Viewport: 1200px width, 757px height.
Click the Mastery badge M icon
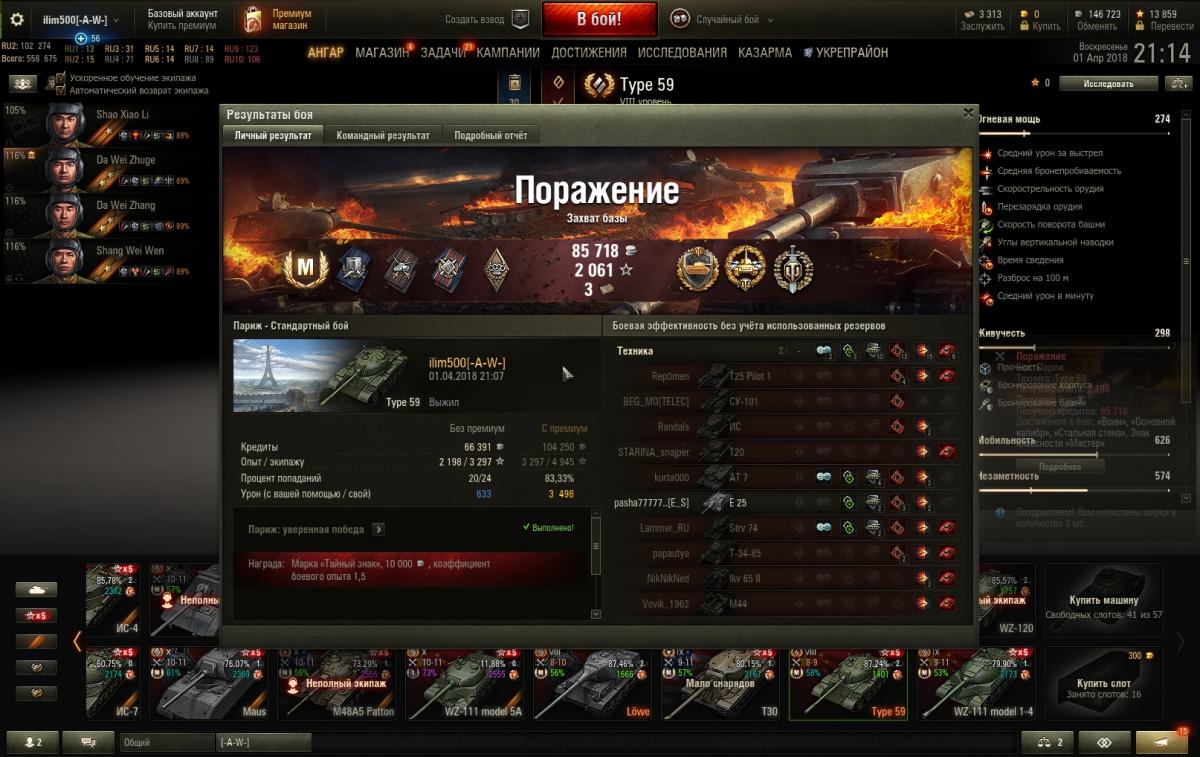[302, 268]
